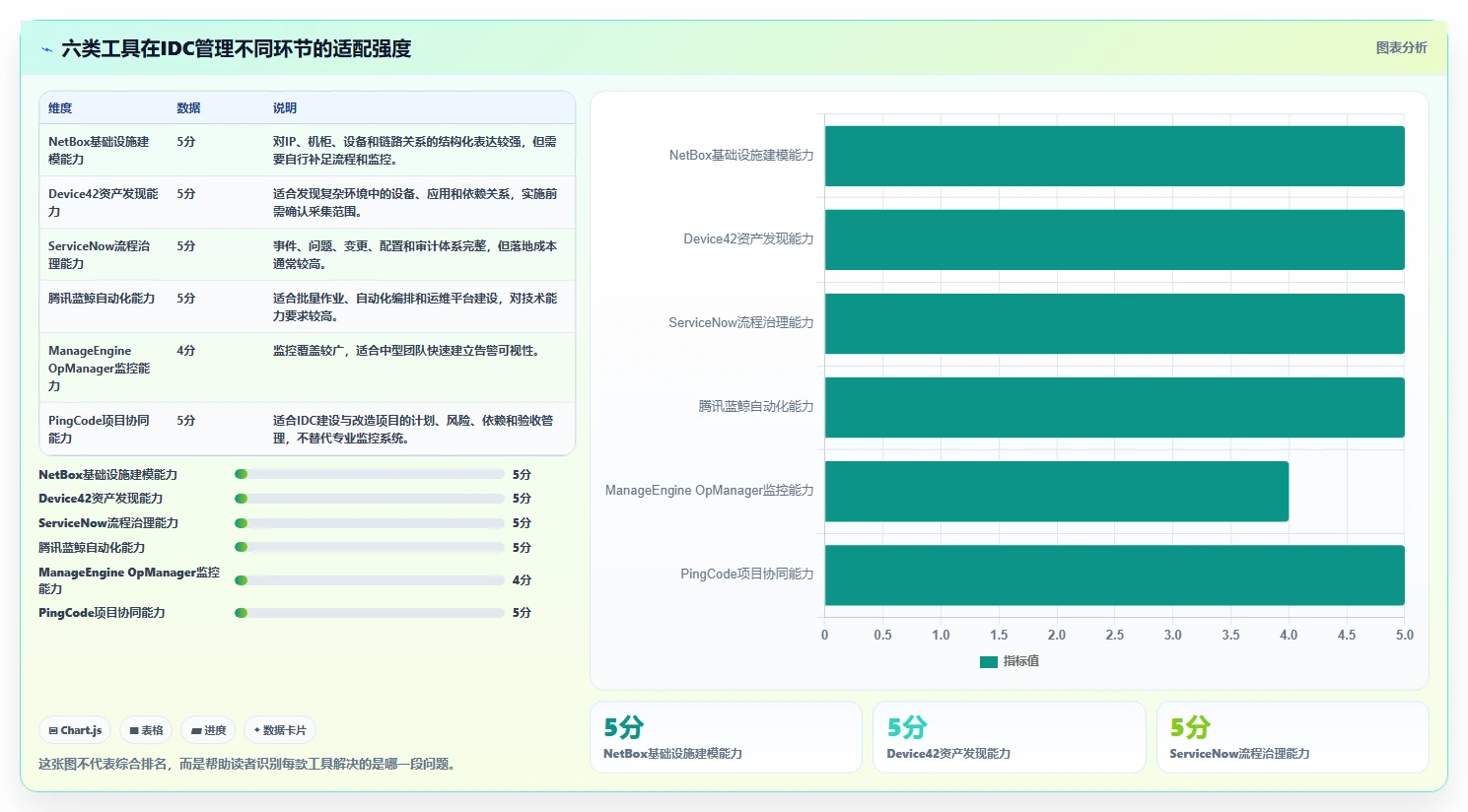Click the 5.0 tick on x-axis
The image size is (1468, 812).
pos(1405,635)
